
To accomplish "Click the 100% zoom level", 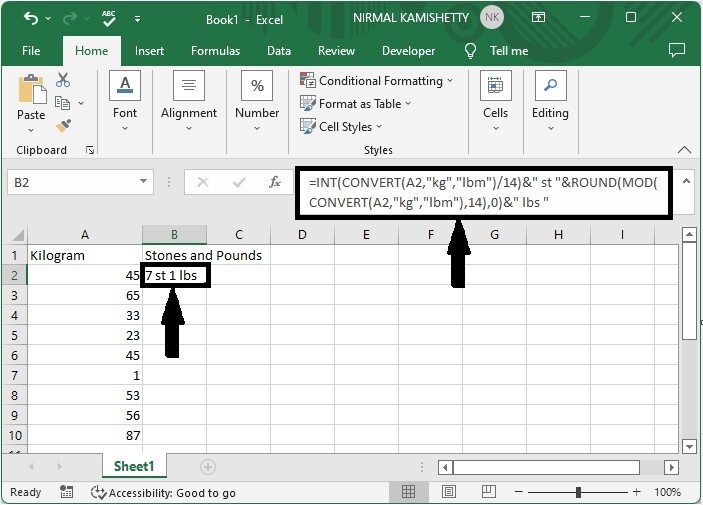I will click(667, 492).
